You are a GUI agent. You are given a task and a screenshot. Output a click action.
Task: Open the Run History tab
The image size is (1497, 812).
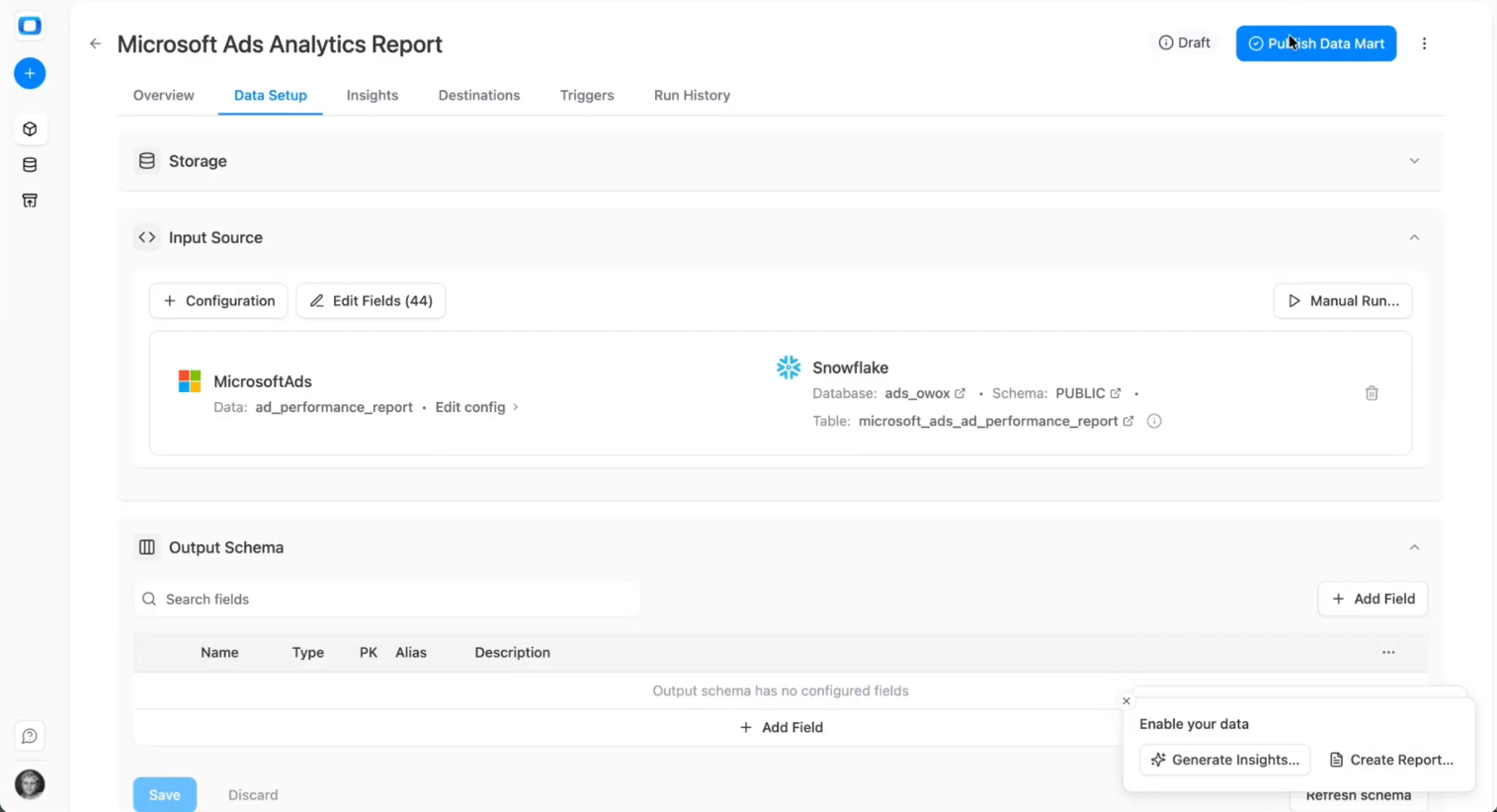pos(692,95)
